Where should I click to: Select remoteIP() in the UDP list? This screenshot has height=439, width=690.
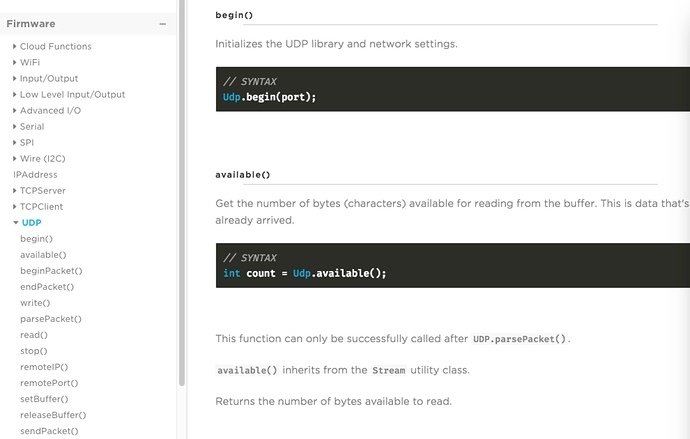pyautogui.click(x=45, y=367)
